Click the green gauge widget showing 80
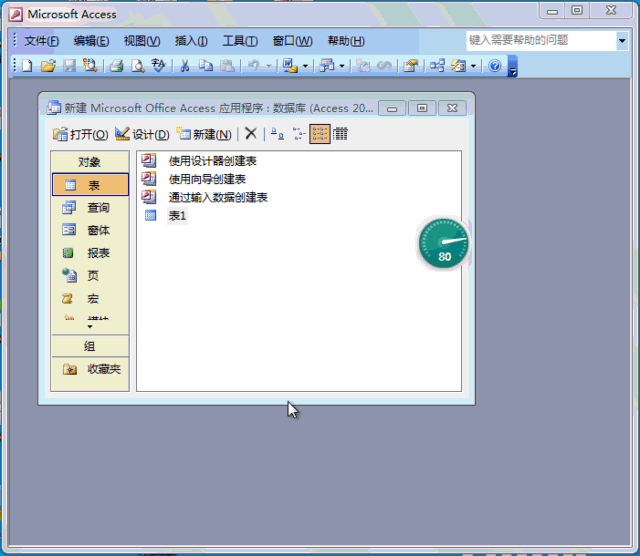640x556 pixels. (444, 244)
